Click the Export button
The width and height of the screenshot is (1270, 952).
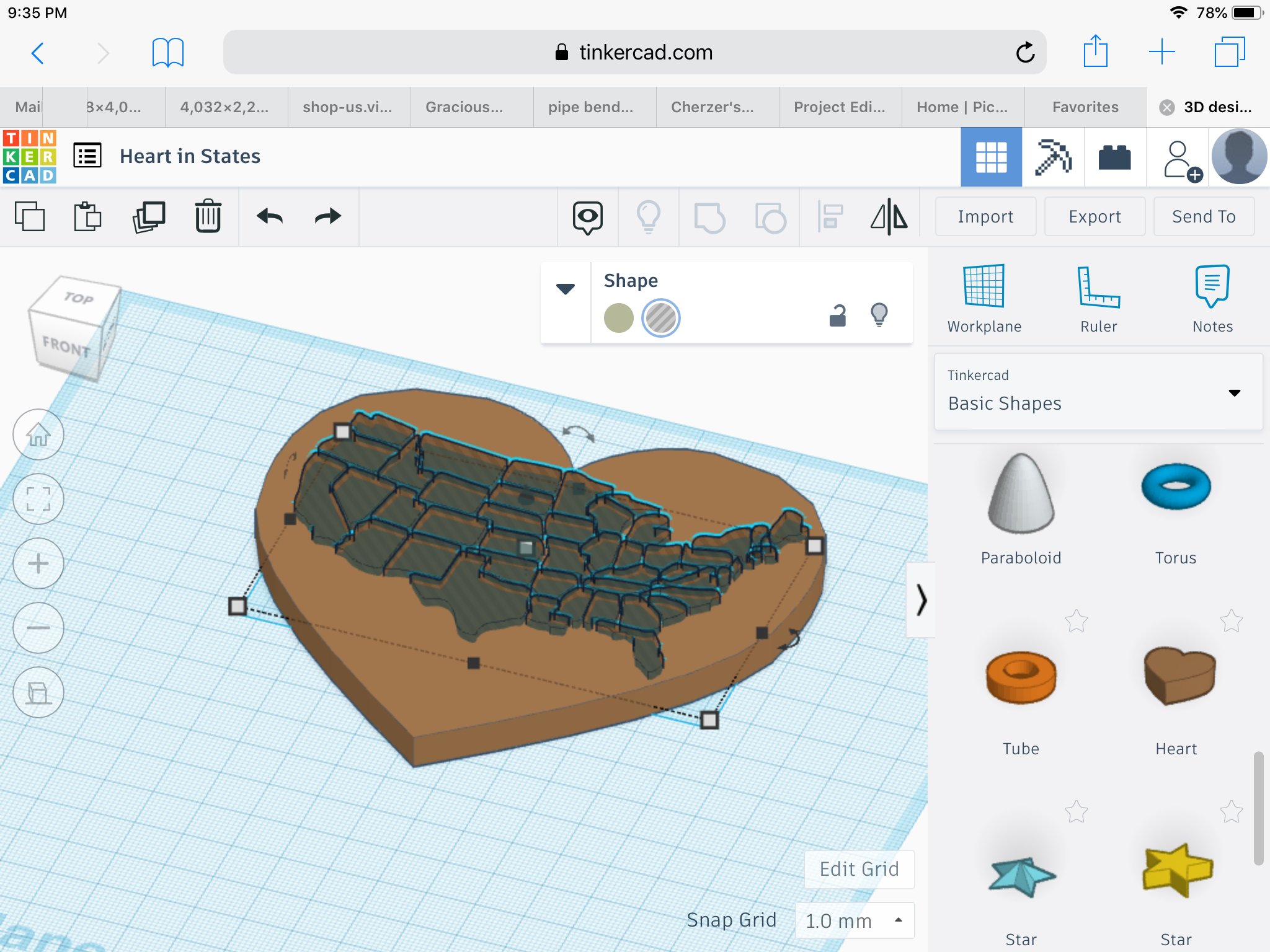[x=1095, y=216]
